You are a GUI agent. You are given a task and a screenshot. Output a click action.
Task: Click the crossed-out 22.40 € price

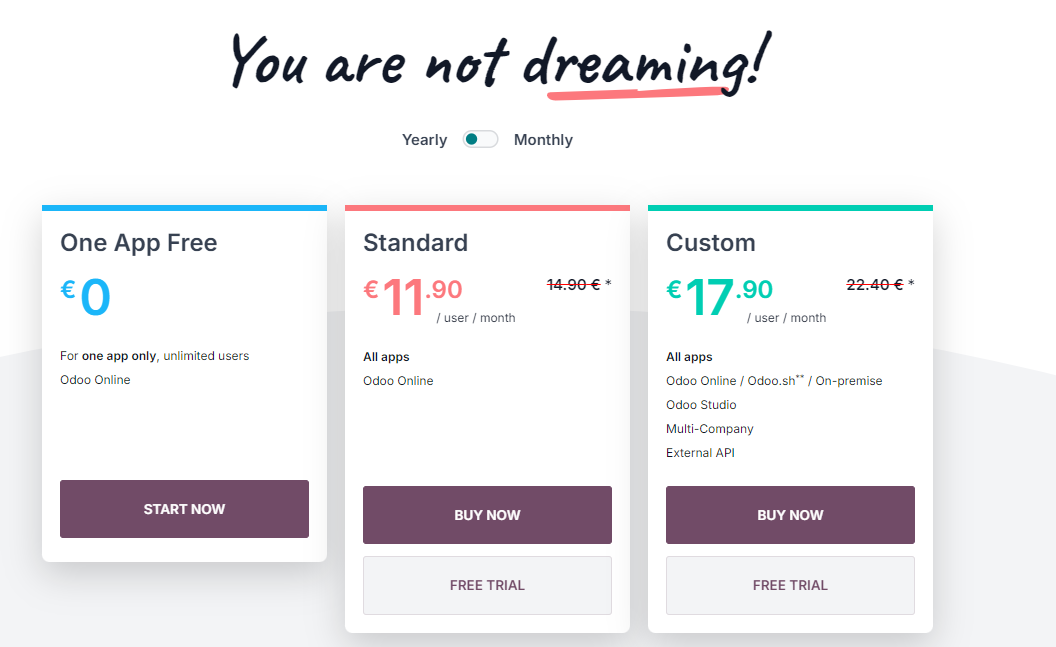click(874, 285)
